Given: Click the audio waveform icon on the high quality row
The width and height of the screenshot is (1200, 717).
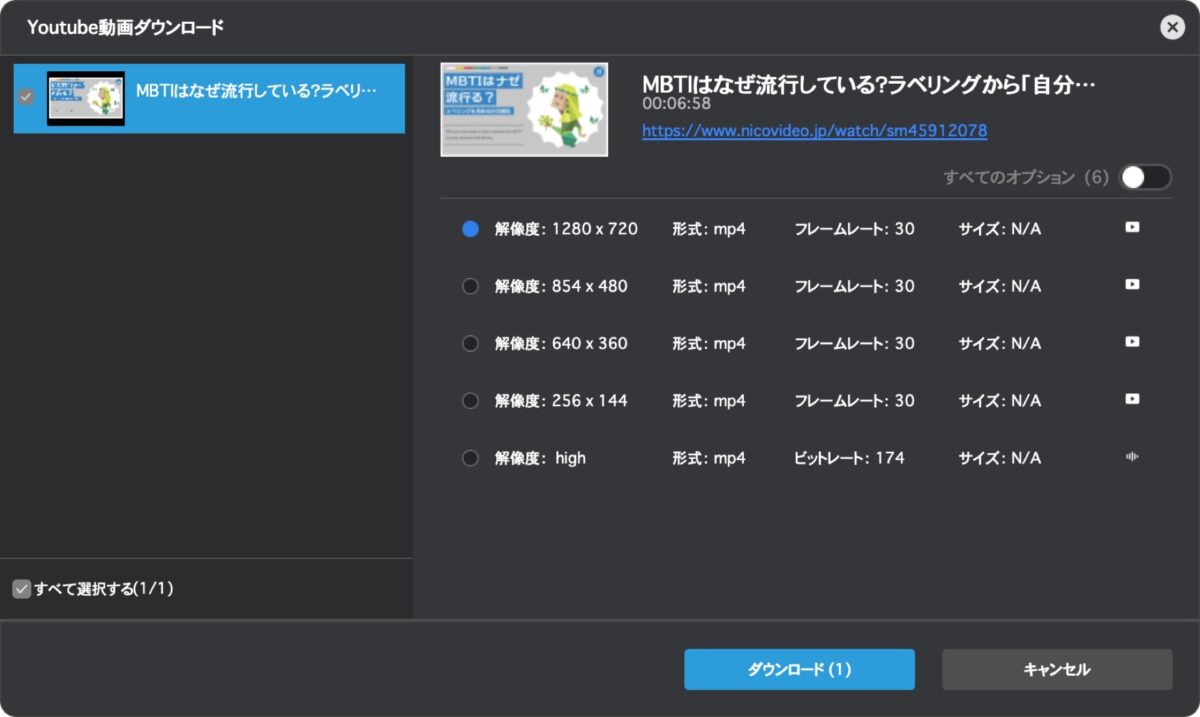Looking at the screenshot, I should pos(1131,456).
